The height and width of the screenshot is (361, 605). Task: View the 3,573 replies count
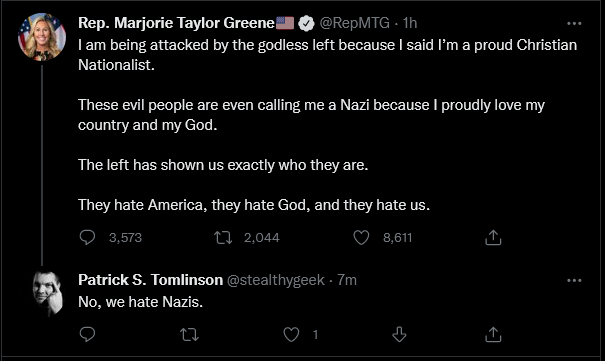pyautogui.click(x=125, y=238)
